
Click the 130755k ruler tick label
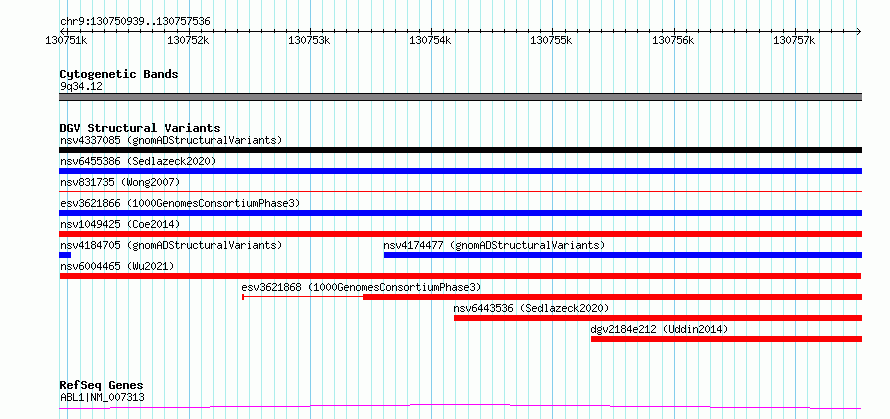point(552,40)
